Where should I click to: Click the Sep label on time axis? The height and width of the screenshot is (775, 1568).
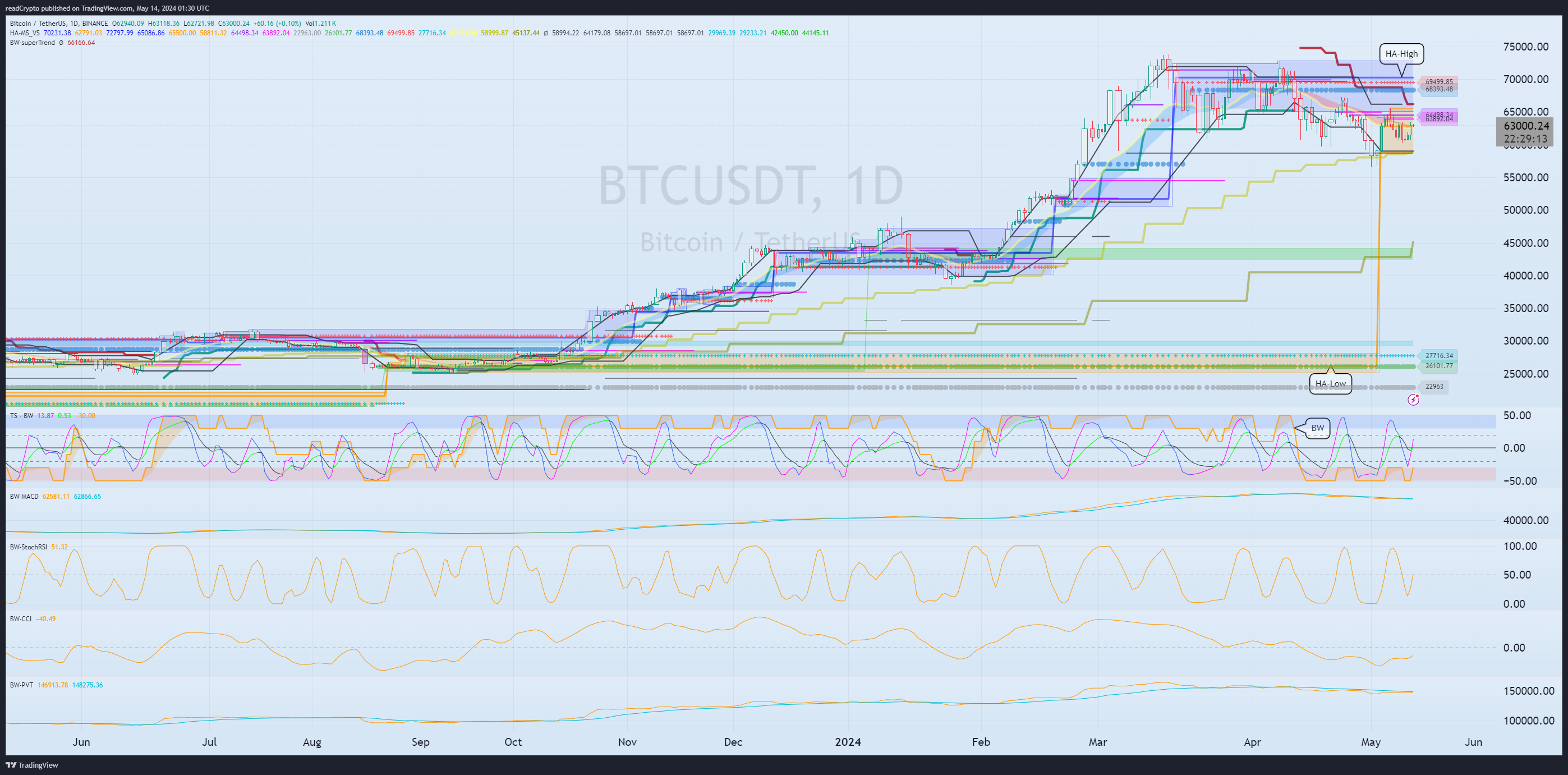(421, 742)
